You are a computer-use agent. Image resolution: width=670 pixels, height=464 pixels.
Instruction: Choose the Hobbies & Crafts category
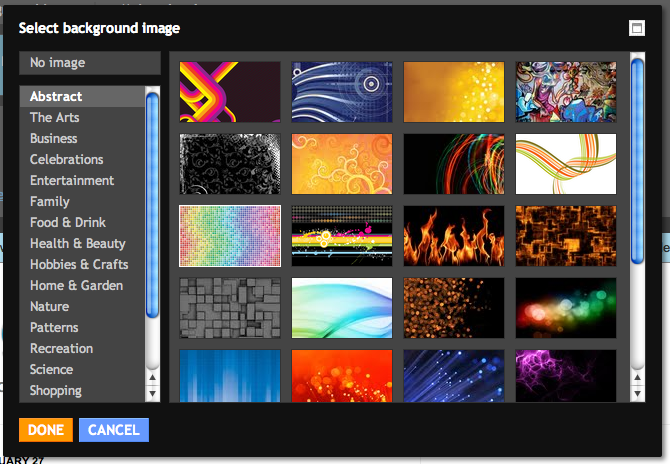point(79,264)
